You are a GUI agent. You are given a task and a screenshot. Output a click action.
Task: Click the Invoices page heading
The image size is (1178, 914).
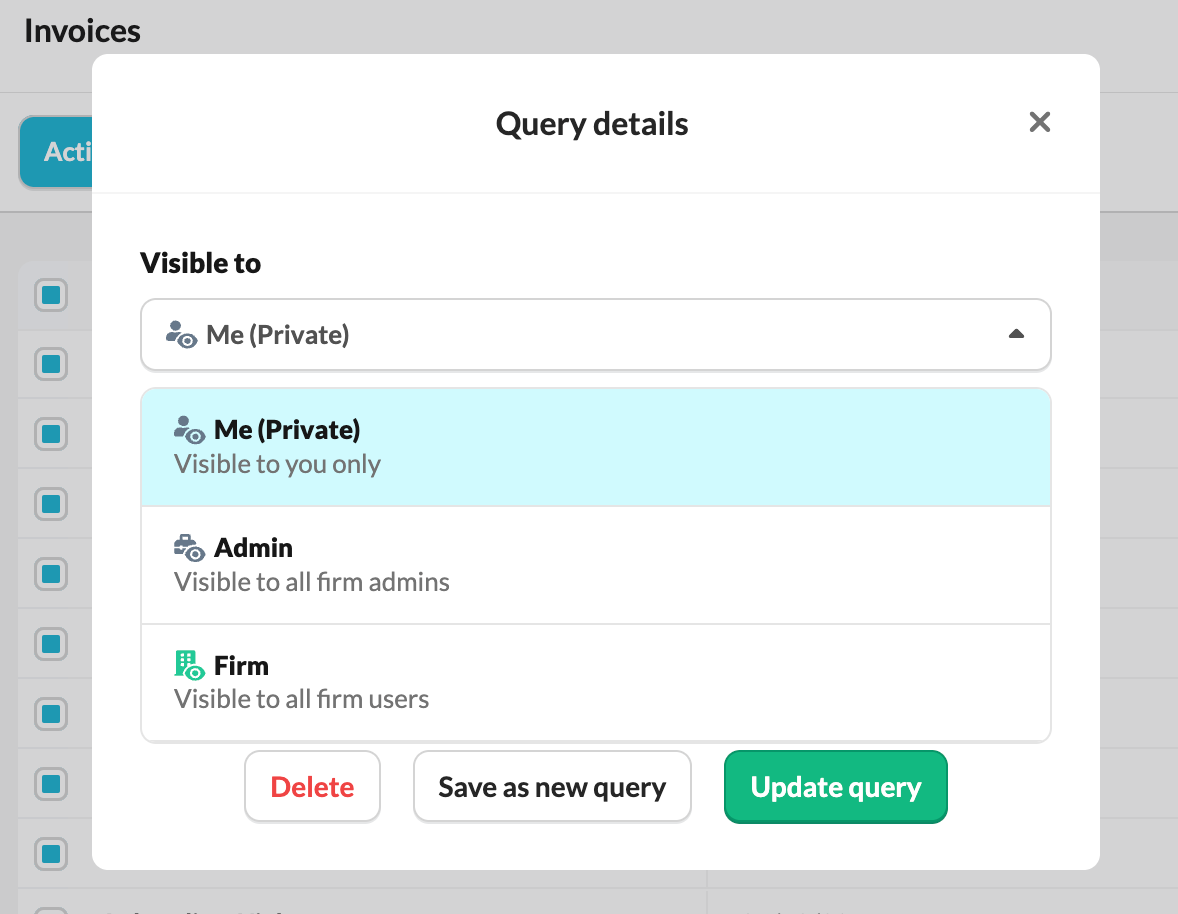coord(82,31)
